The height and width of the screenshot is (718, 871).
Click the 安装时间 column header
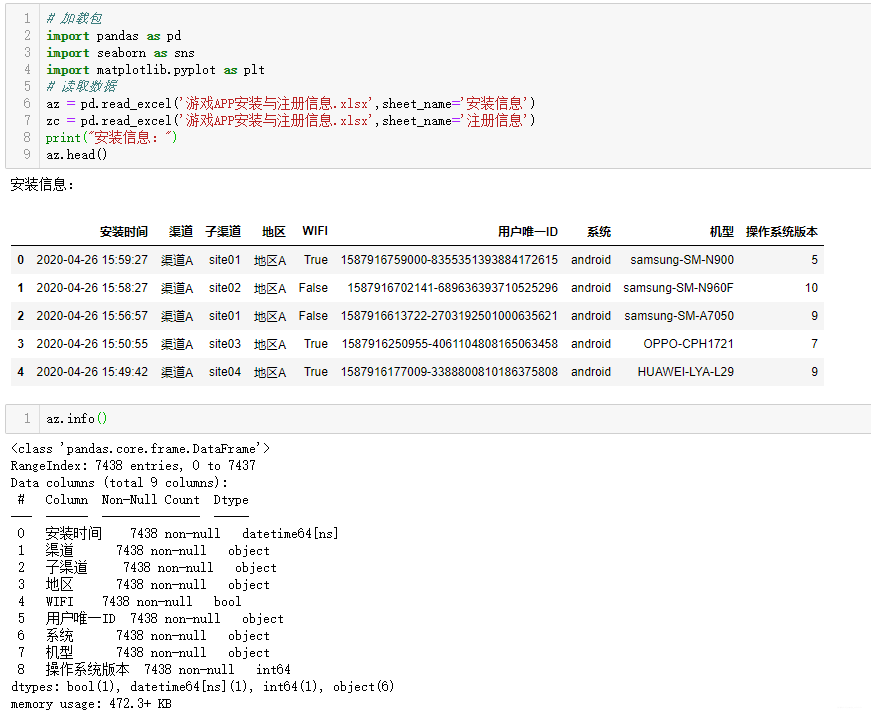(123, 232)
